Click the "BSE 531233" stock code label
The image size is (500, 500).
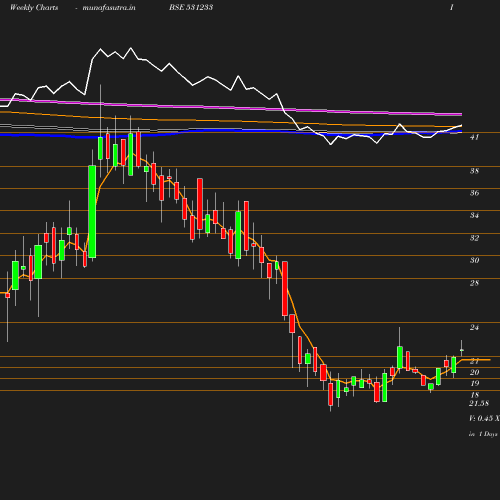click(191, 7)
